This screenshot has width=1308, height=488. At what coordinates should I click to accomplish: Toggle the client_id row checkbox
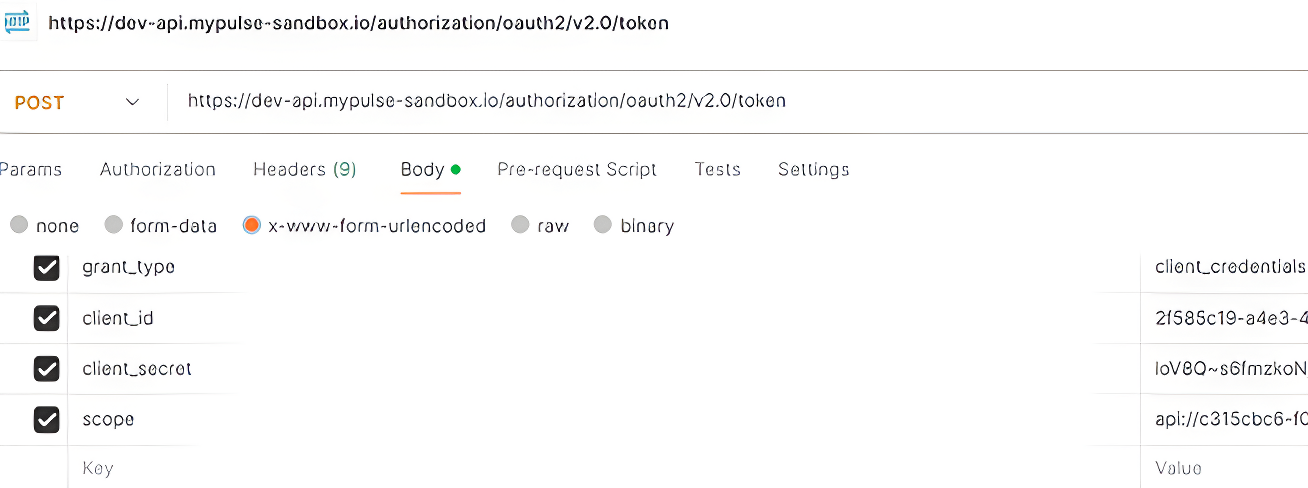[46, 318]
